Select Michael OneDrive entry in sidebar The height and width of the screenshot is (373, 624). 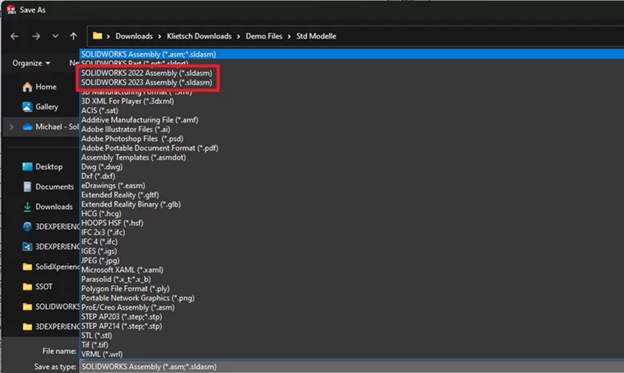point(51,127)
